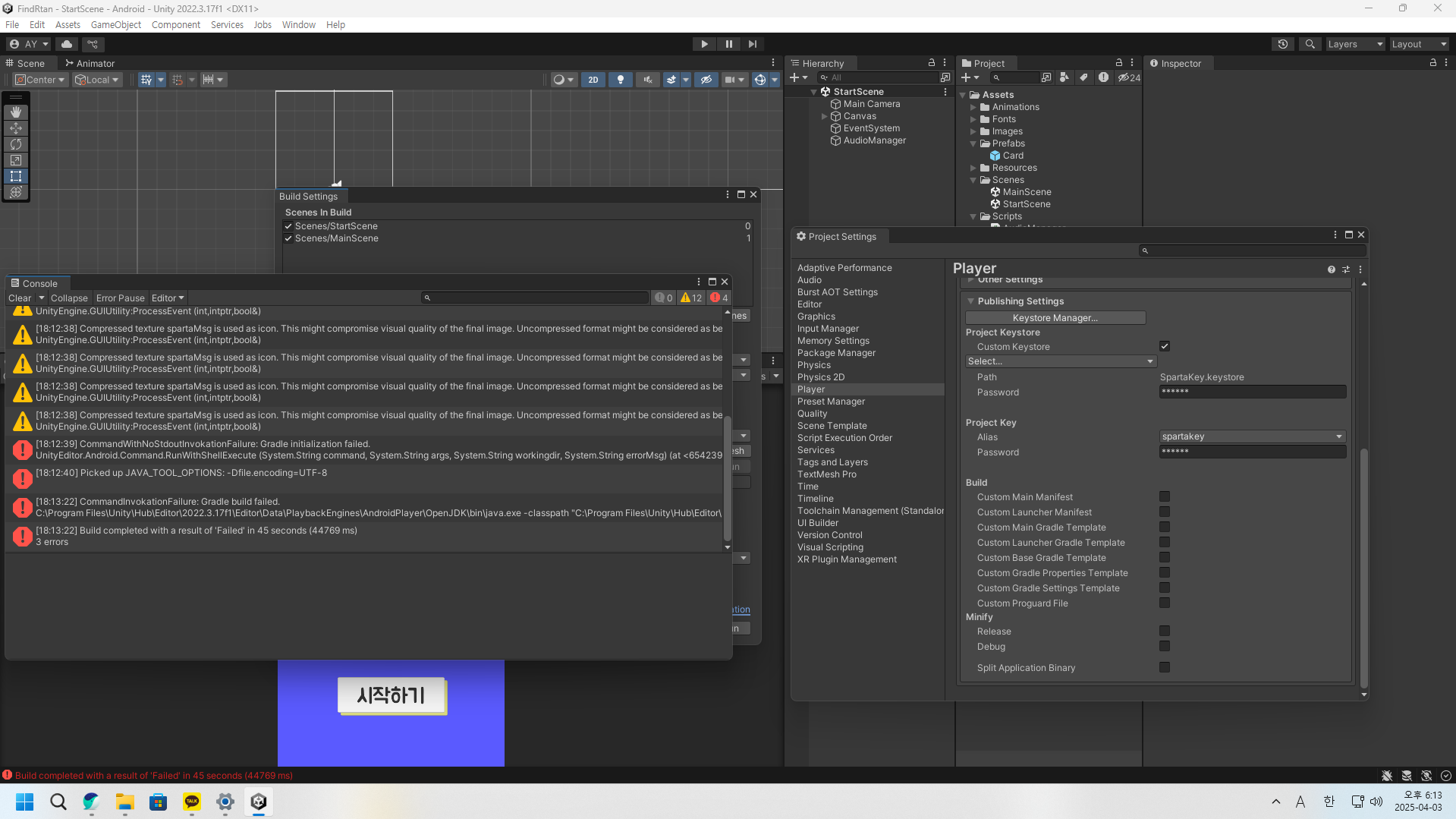
Task: Enable Split Application Binary checkbox
Action: click(1165, 667)
